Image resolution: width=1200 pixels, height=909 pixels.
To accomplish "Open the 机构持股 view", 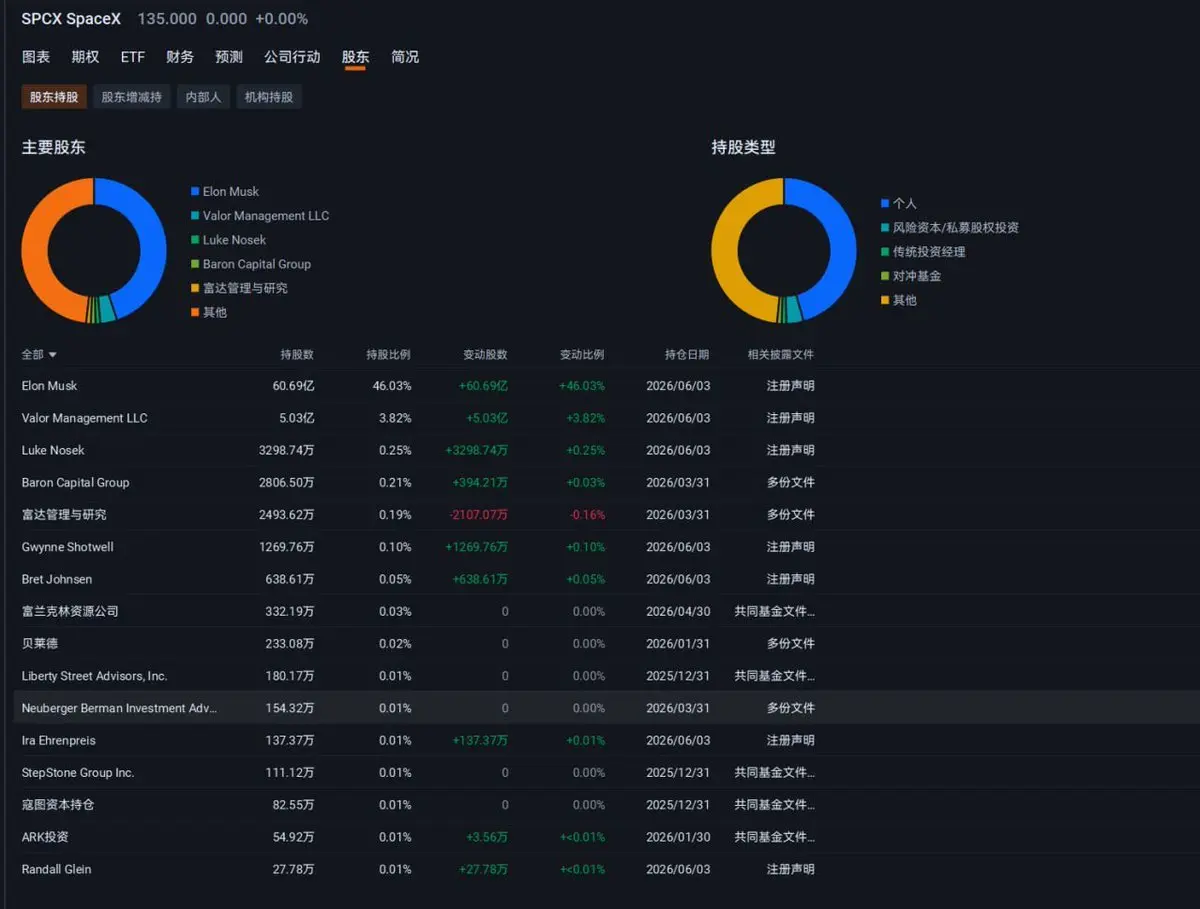I will tap(269, 97).
